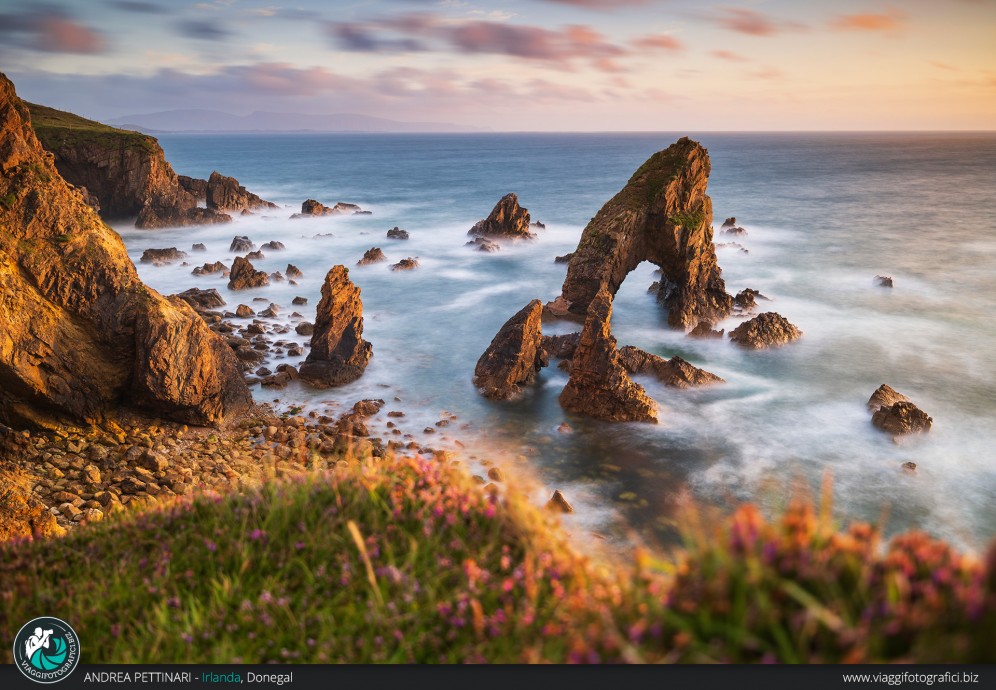The width and height of the screenshot is (996, 690).
Task: Click the leaning rock at the arch's left base
Action: [511, 352]
